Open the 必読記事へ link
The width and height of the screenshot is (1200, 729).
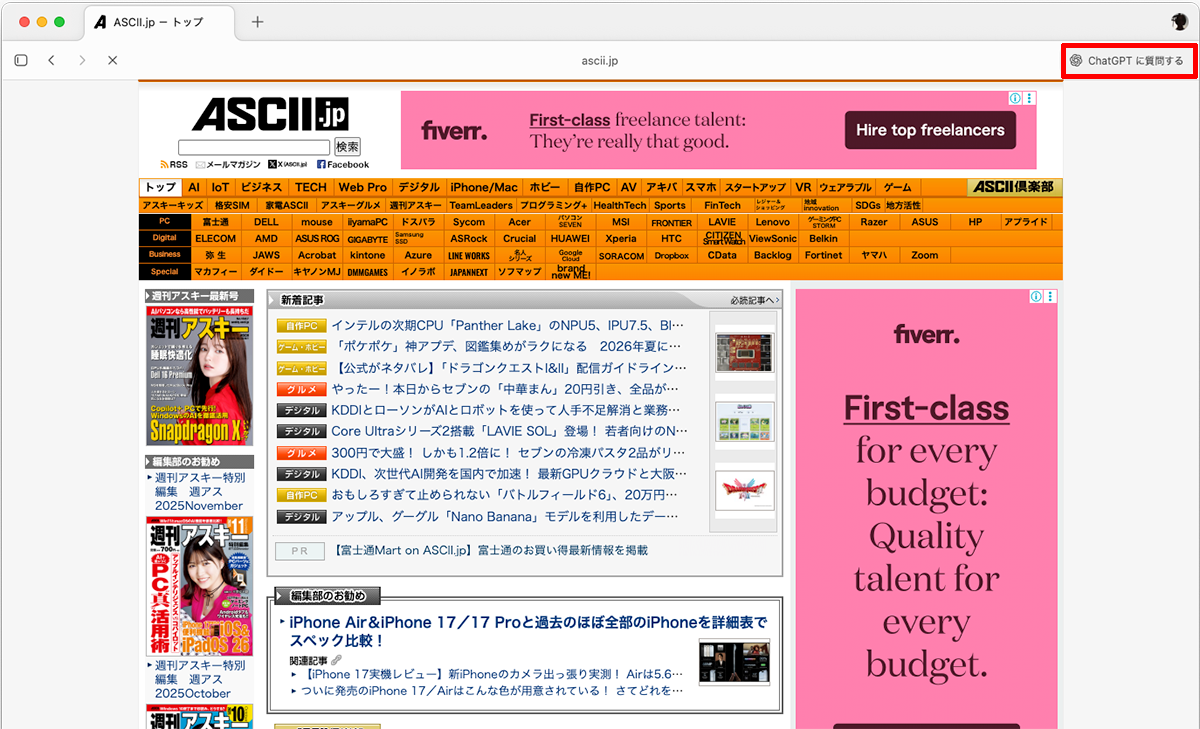pos(754,300)
